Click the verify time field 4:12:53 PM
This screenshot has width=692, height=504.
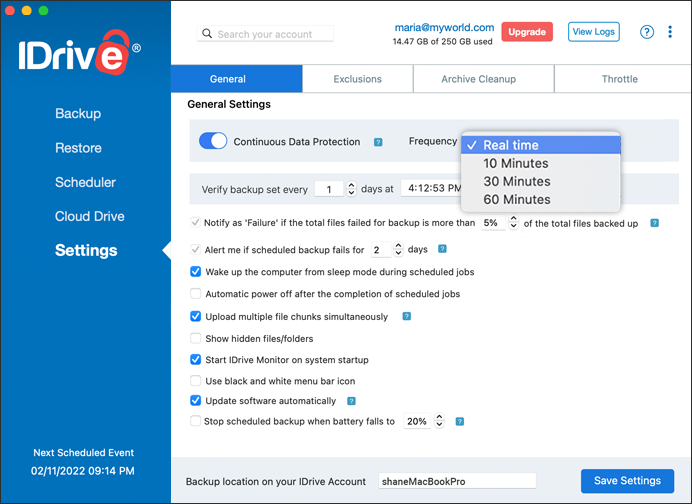point(431,188)
